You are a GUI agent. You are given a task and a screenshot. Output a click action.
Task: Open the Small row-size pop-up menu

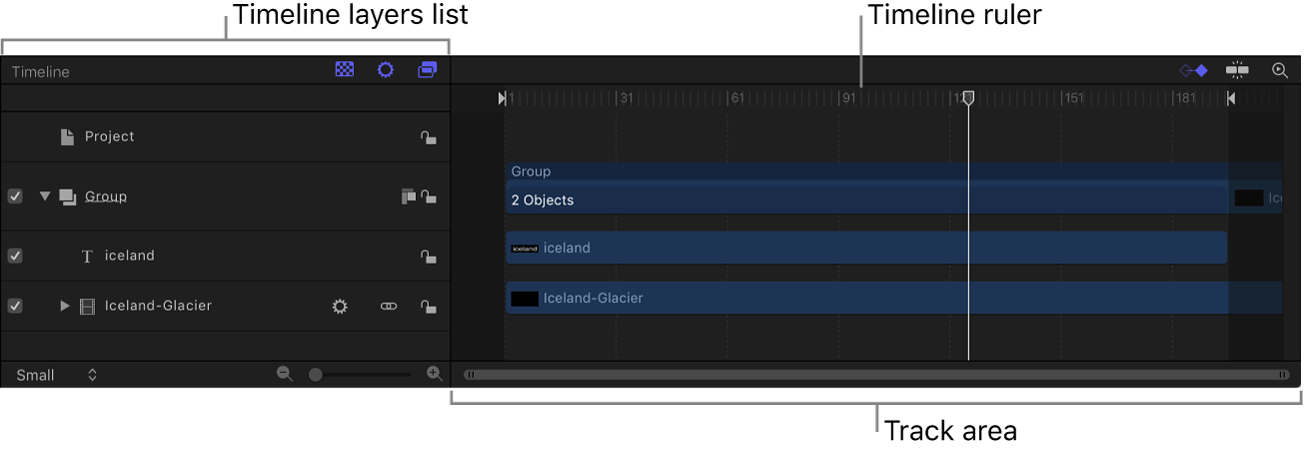click(x=57, y=375)
